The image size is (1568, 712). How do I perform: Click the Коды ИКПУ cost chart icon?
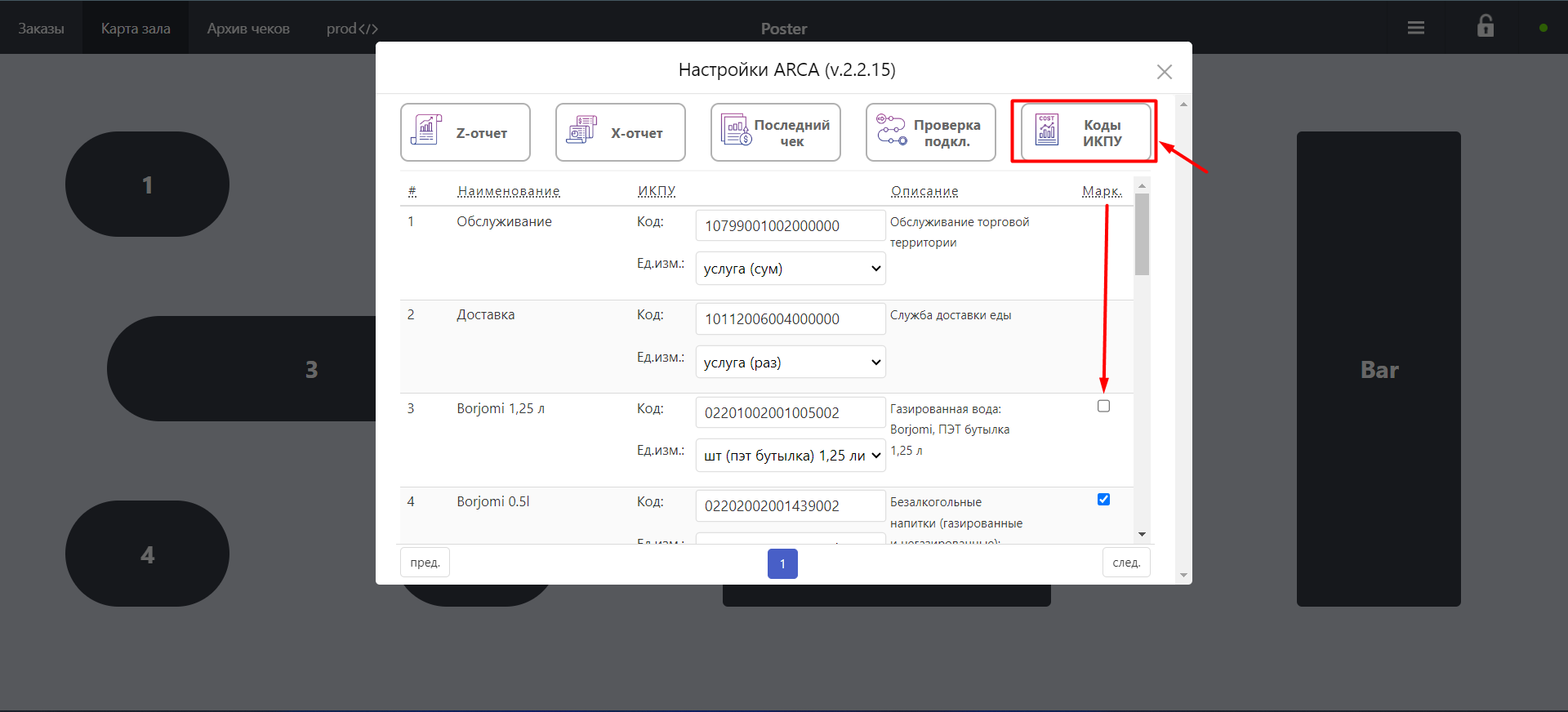(x=1047, y=129)
